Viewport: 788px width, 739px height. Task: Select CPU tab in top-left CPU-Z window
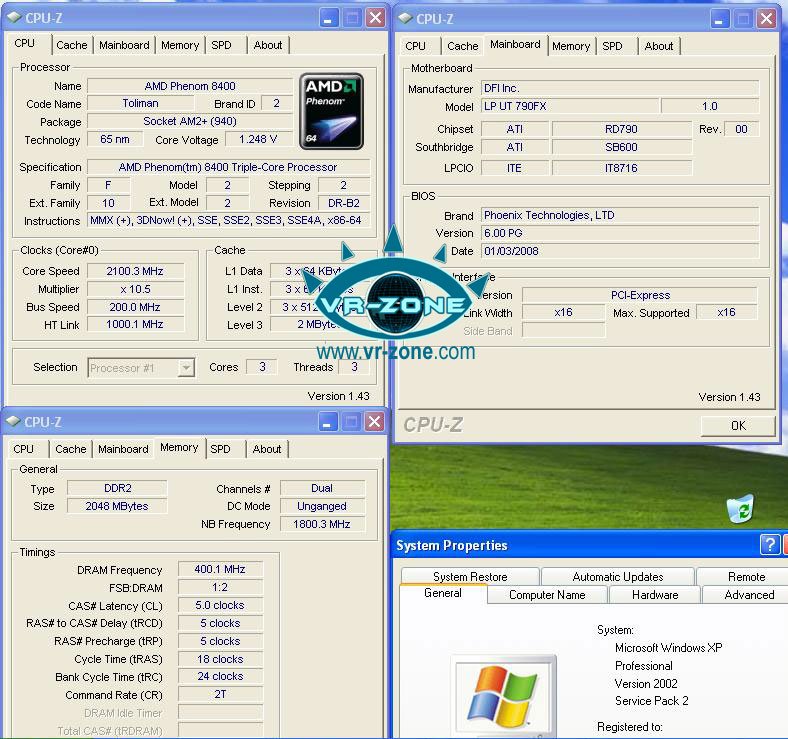click(x=25, y=43)
